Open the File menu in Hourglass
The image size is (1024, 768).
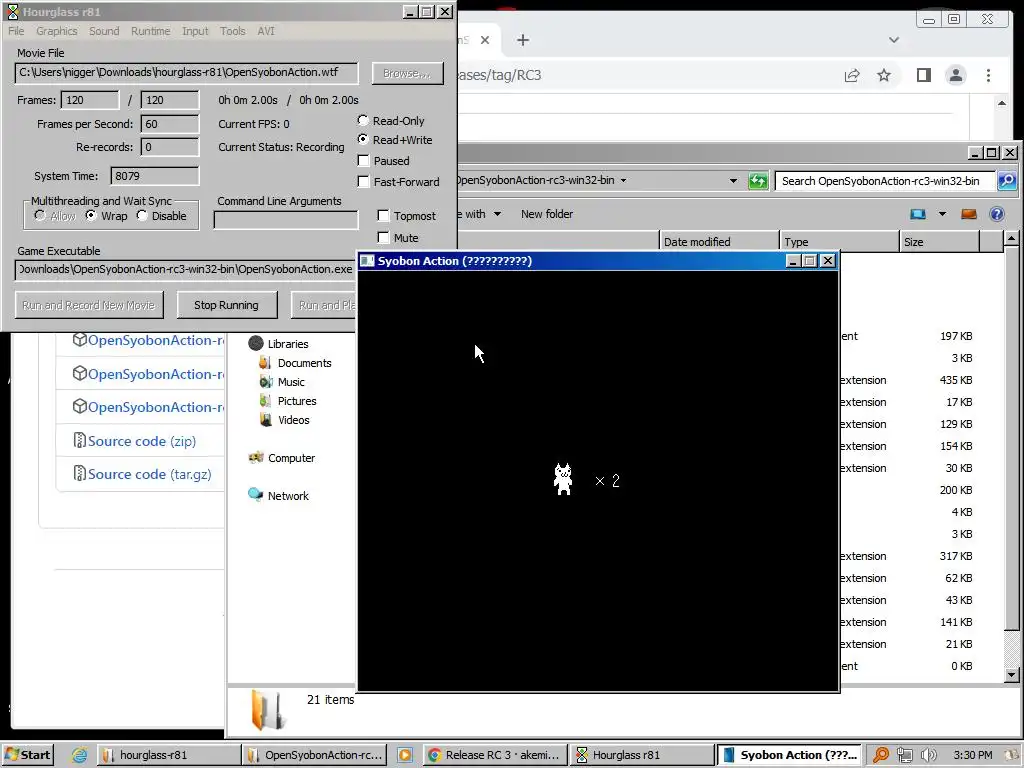point(16,31)
